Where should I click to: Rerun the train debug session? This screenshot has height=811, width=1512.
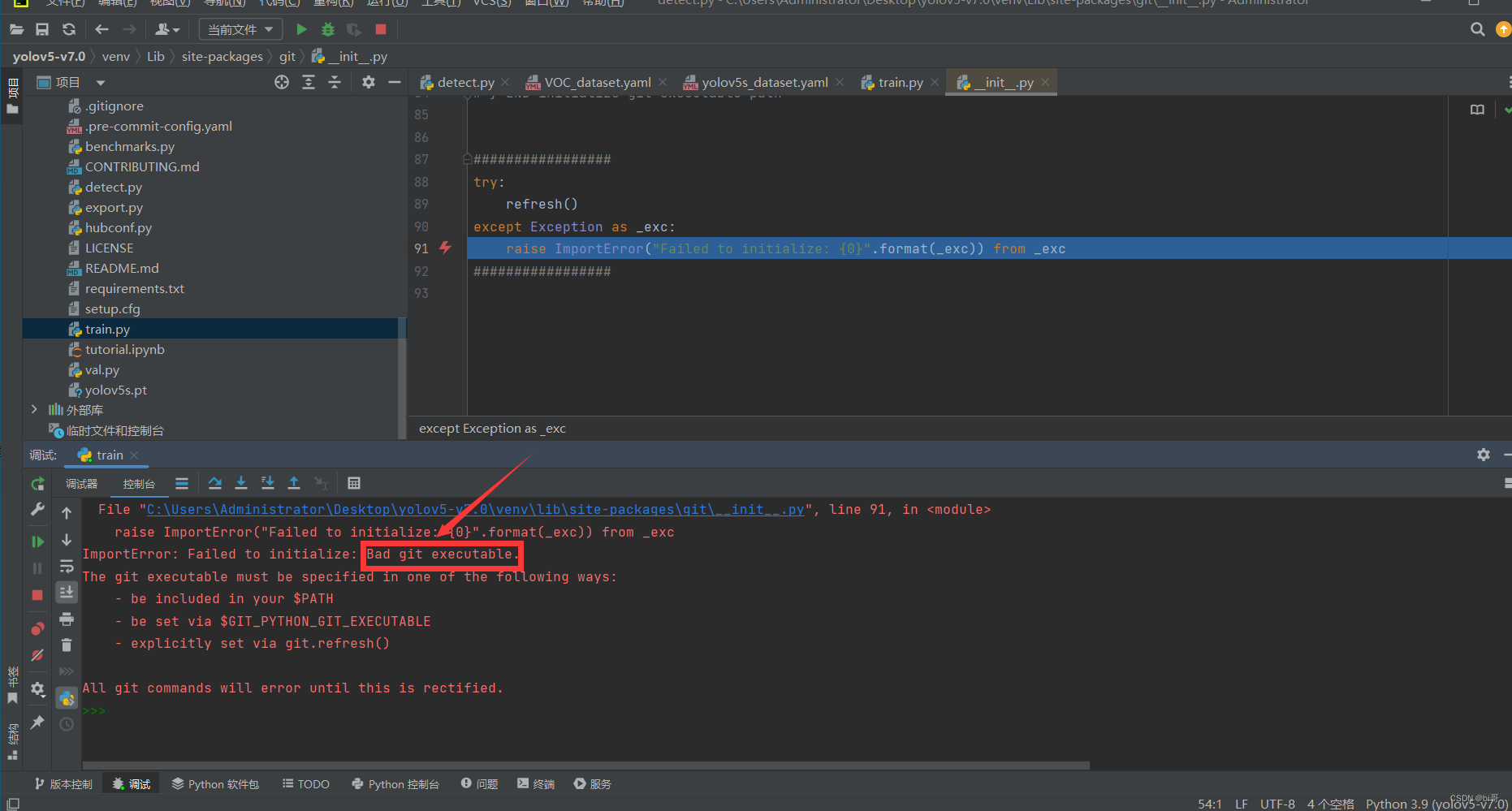pyautogui.click(x=37, y=484)
